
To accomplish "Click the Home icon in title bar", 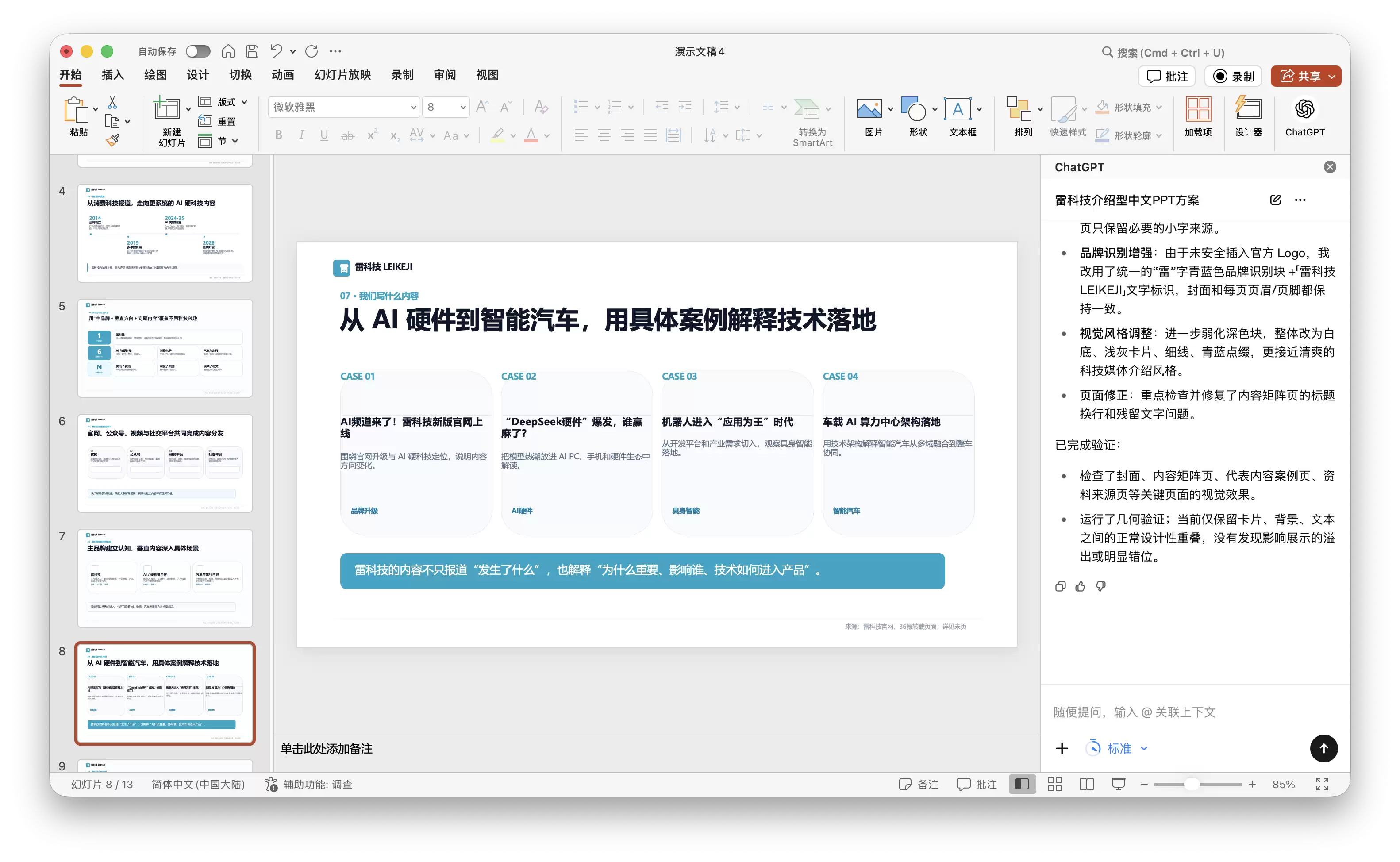I will click(x=228, y=51).
